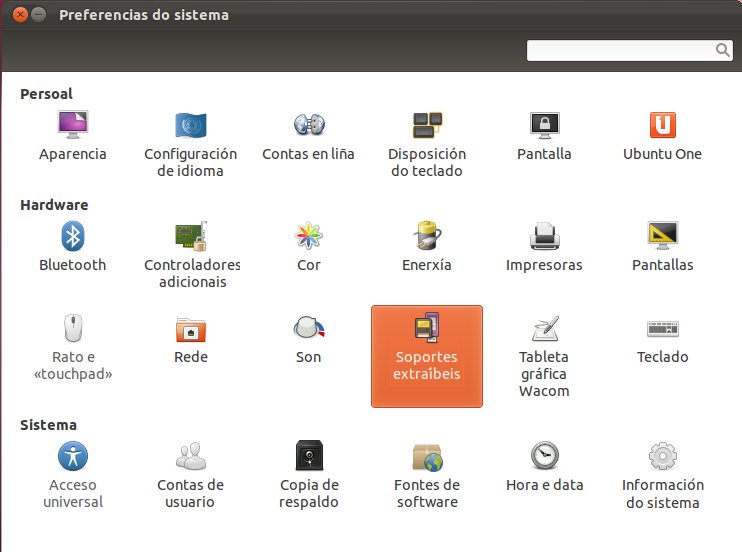
Task: Open the highlighted Soportes extraíbeis panel
Action: [427, 356]
